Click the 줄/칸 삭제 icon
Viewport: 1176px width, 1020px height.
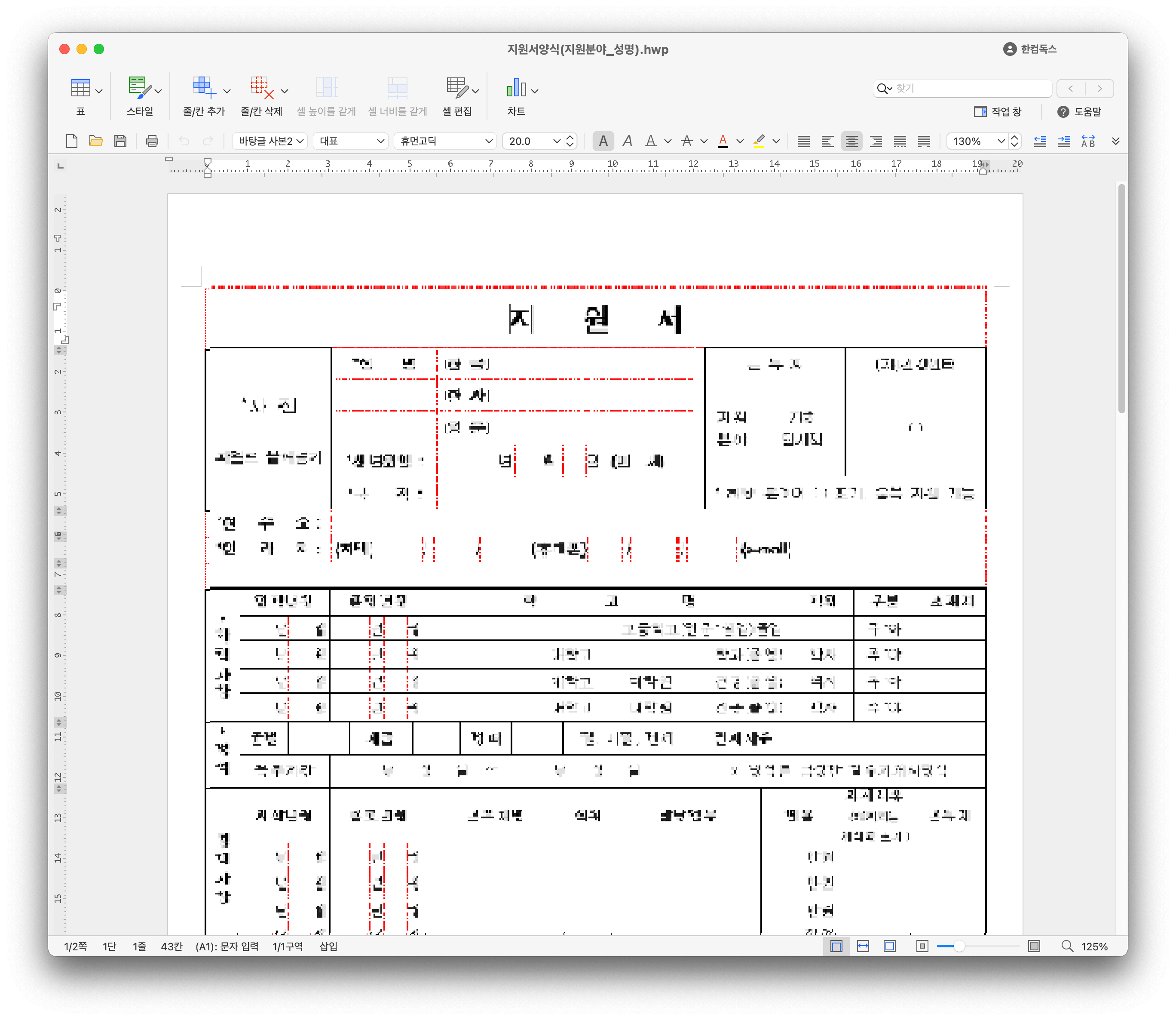coord(262,88)
